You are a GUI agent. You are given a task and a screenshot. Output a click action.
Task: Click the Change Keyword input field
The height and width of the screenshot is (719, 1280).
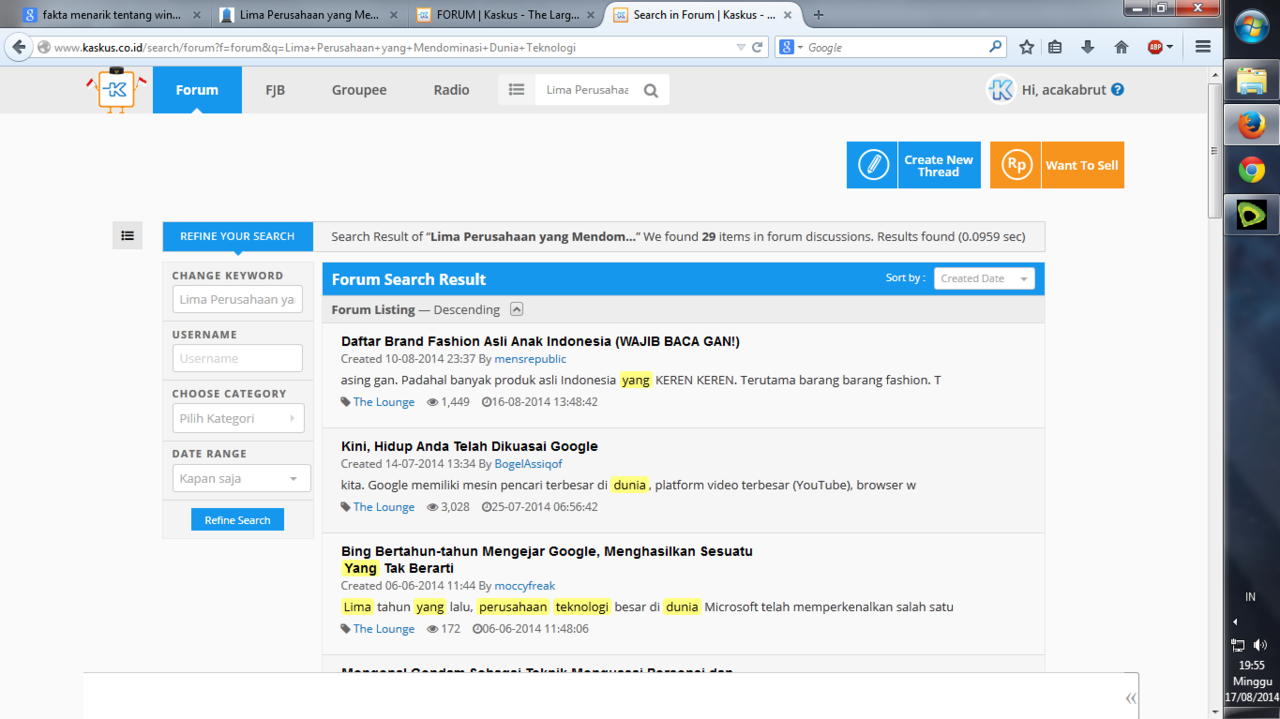(237, 299)
